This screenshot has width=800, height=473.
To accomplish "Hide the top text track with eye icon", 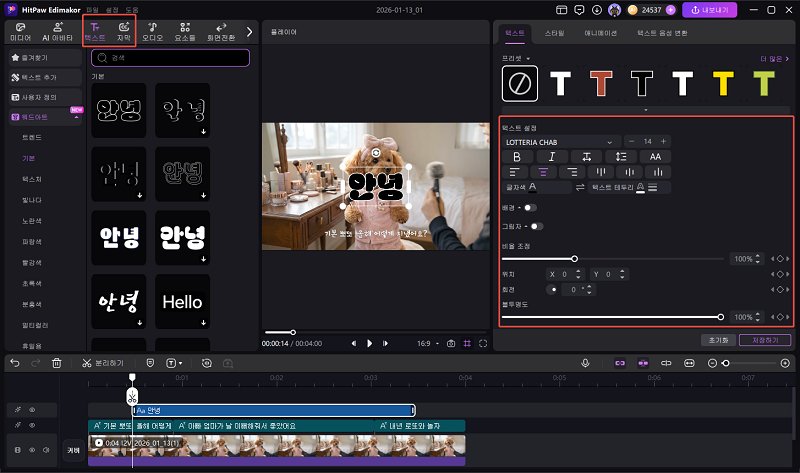I will [31, 410].
